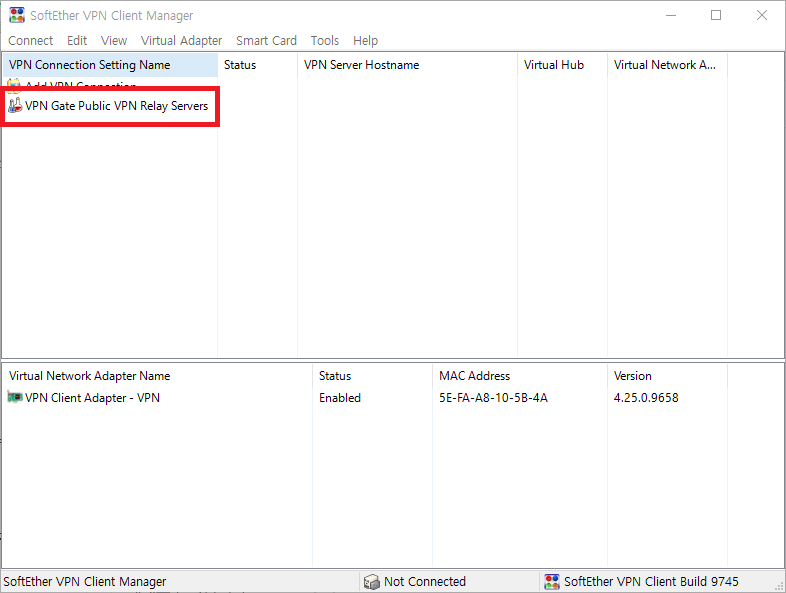This screenshot has width=786, height=593.
Task: Open the Virtual Adapter menu
Action: 181,41
